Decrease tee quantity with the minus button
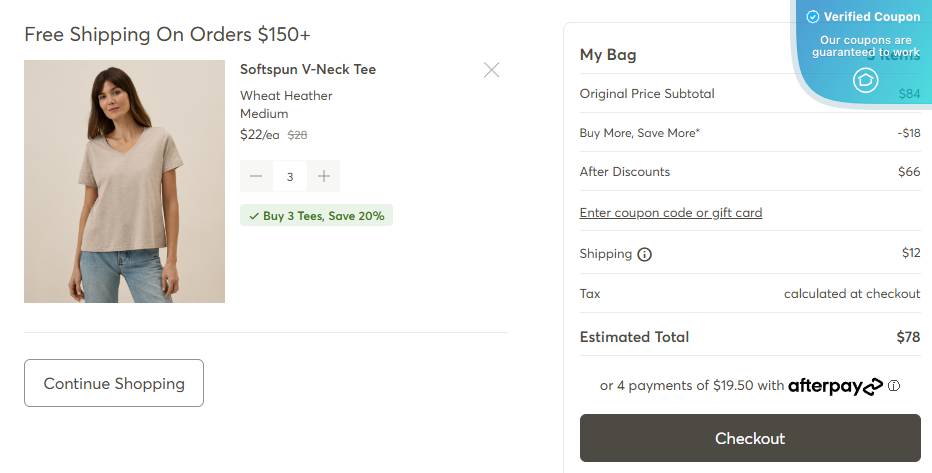 tap(256, 176)
